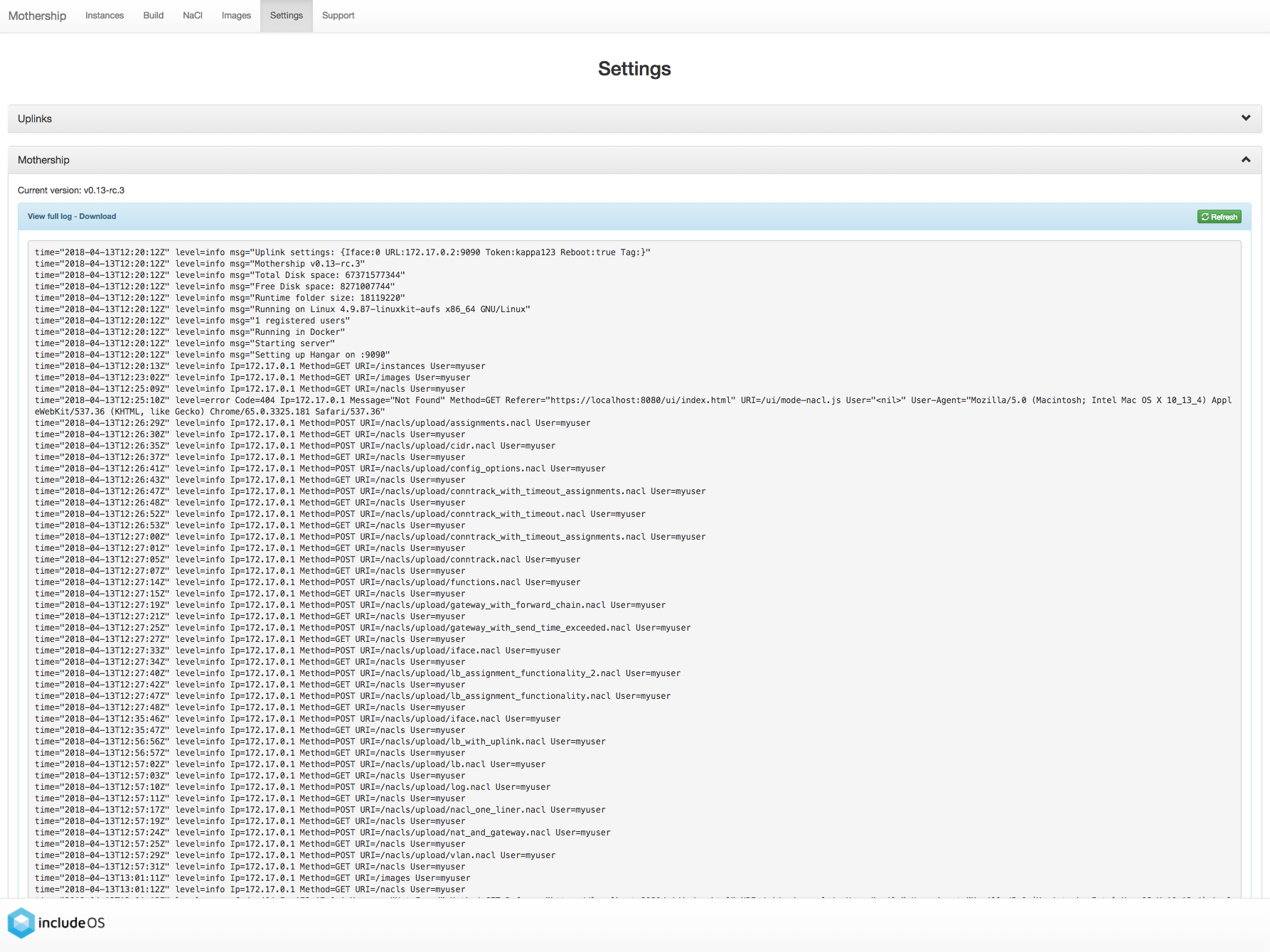Click the 'Mothership v0.13-rc.3' log line
This screenshot has width=1270, height=952.
coord(200,264)
